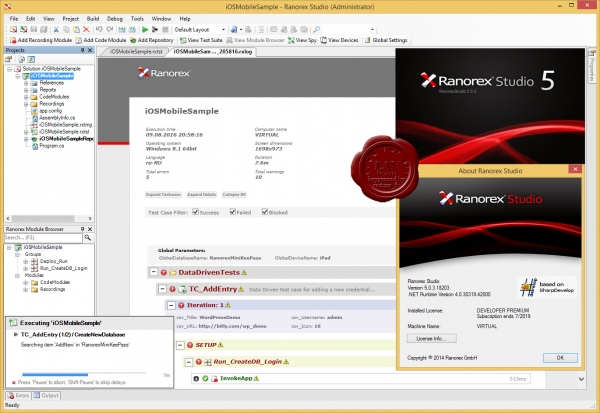Screen dimensions: 600x413
Task: Expand the References node in Projects tree
Action: point(26,83)
